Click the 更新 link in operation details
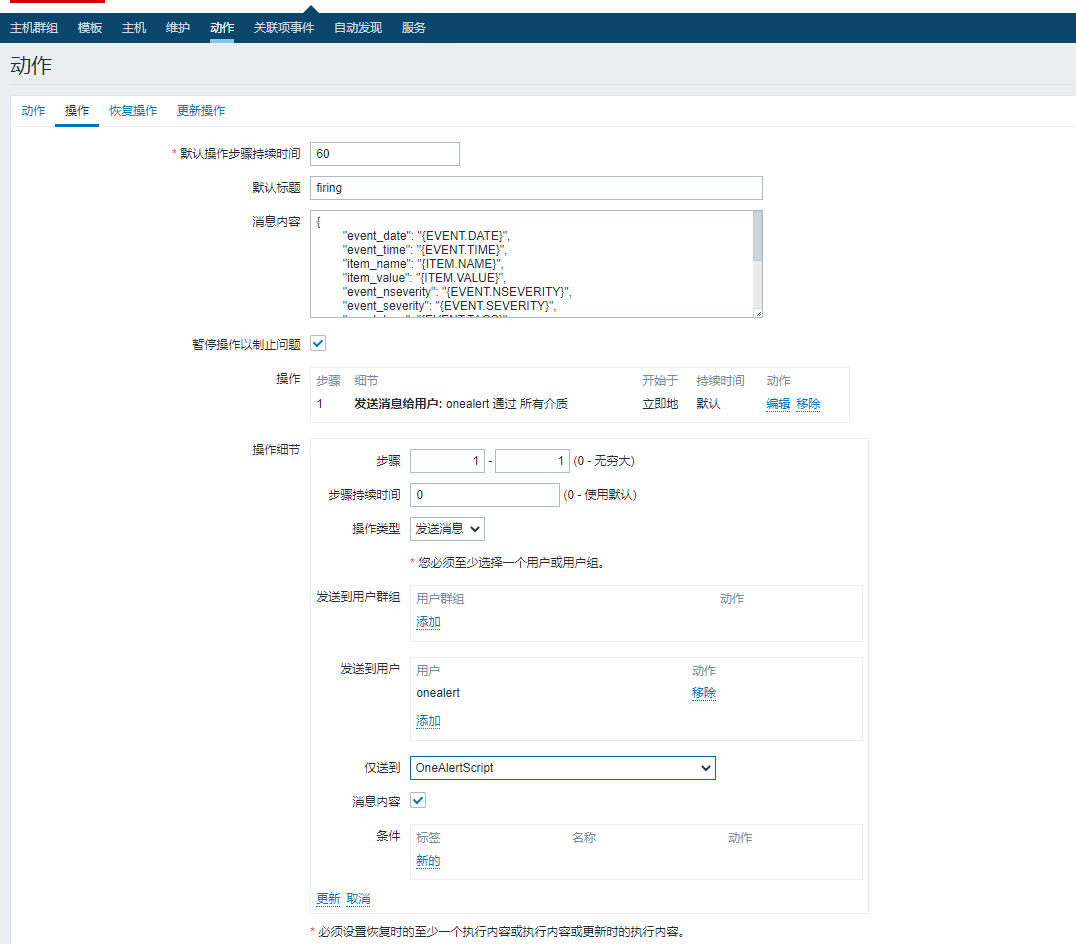 click(x=328, y=899)
